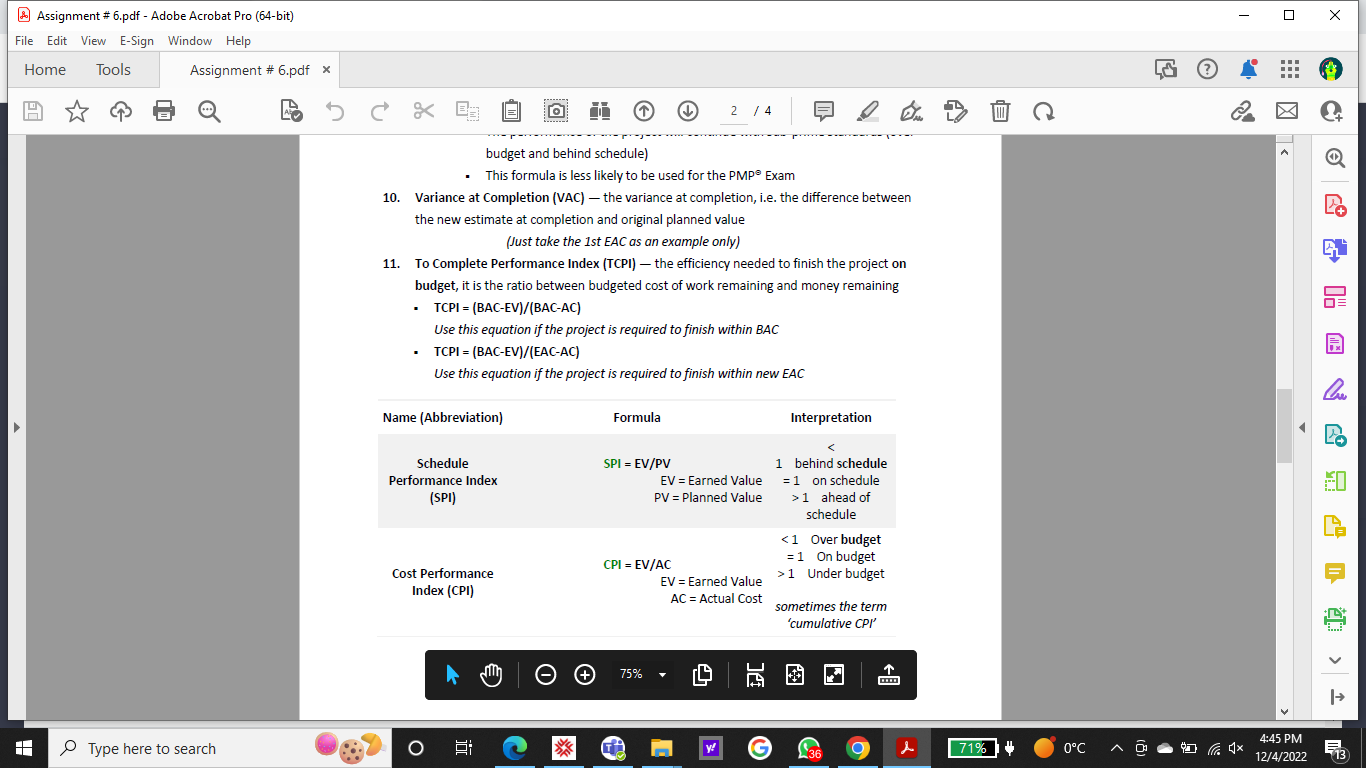Image resolution: width=1366 pixels, height=768 pixels.
Task: Take a snapshot with the camera icon
Action: click(556, 111)
